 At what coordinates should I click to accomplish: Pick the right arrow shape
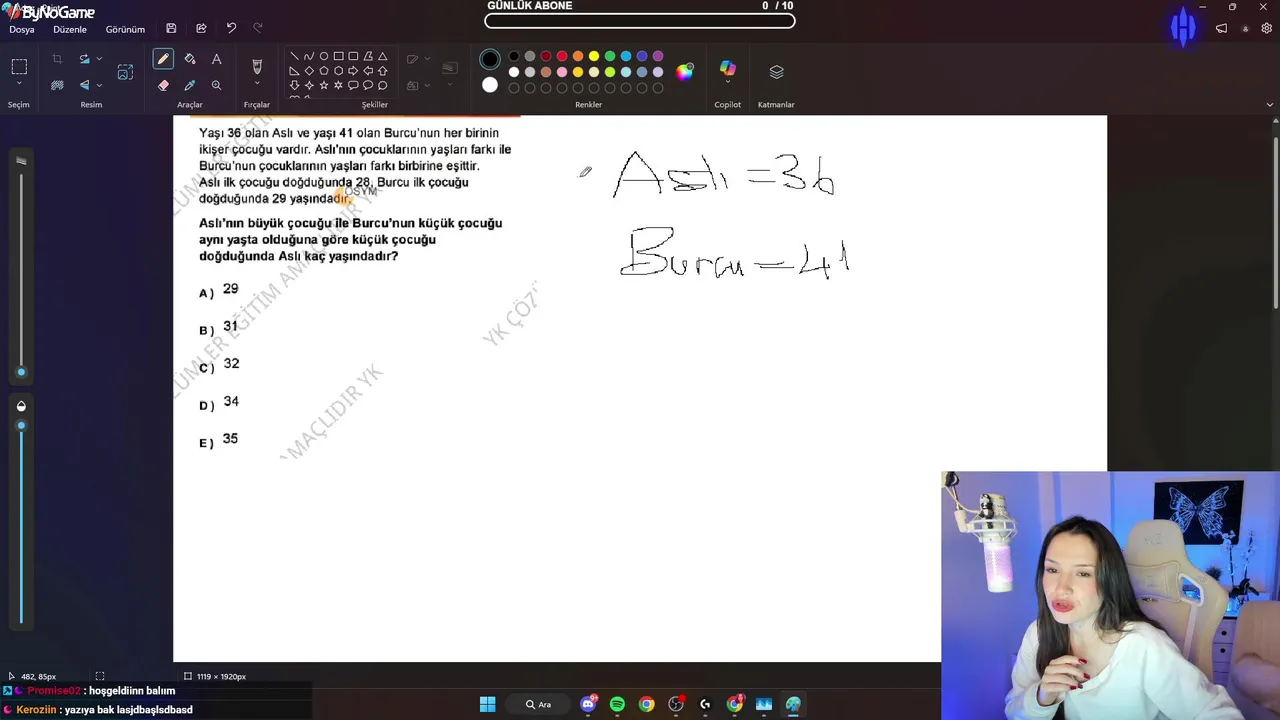353,71
